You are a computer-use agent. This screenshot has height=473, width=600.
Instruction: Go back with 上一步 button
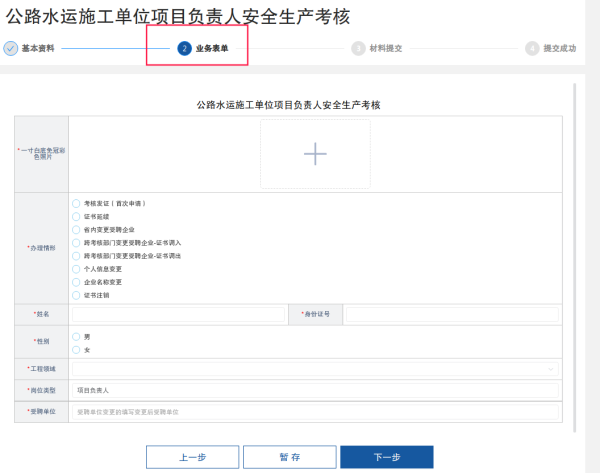pos(192,457)
